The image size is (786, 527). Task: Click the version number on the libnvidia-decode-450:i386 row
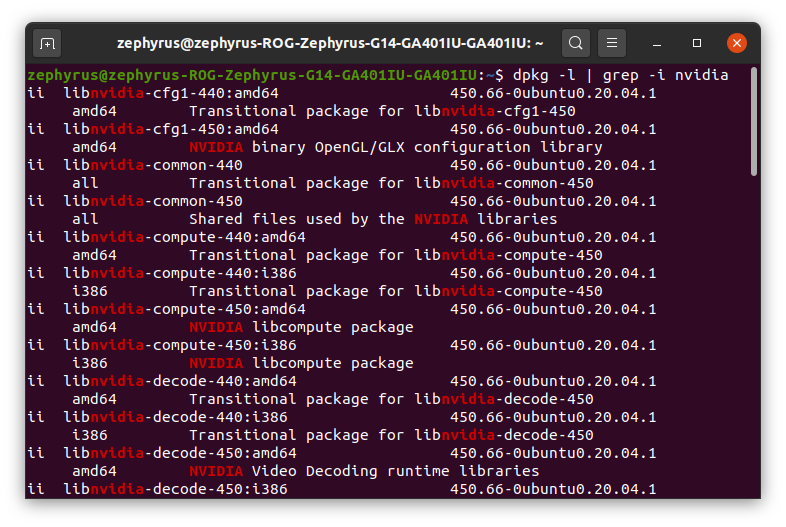coord(553,489)
